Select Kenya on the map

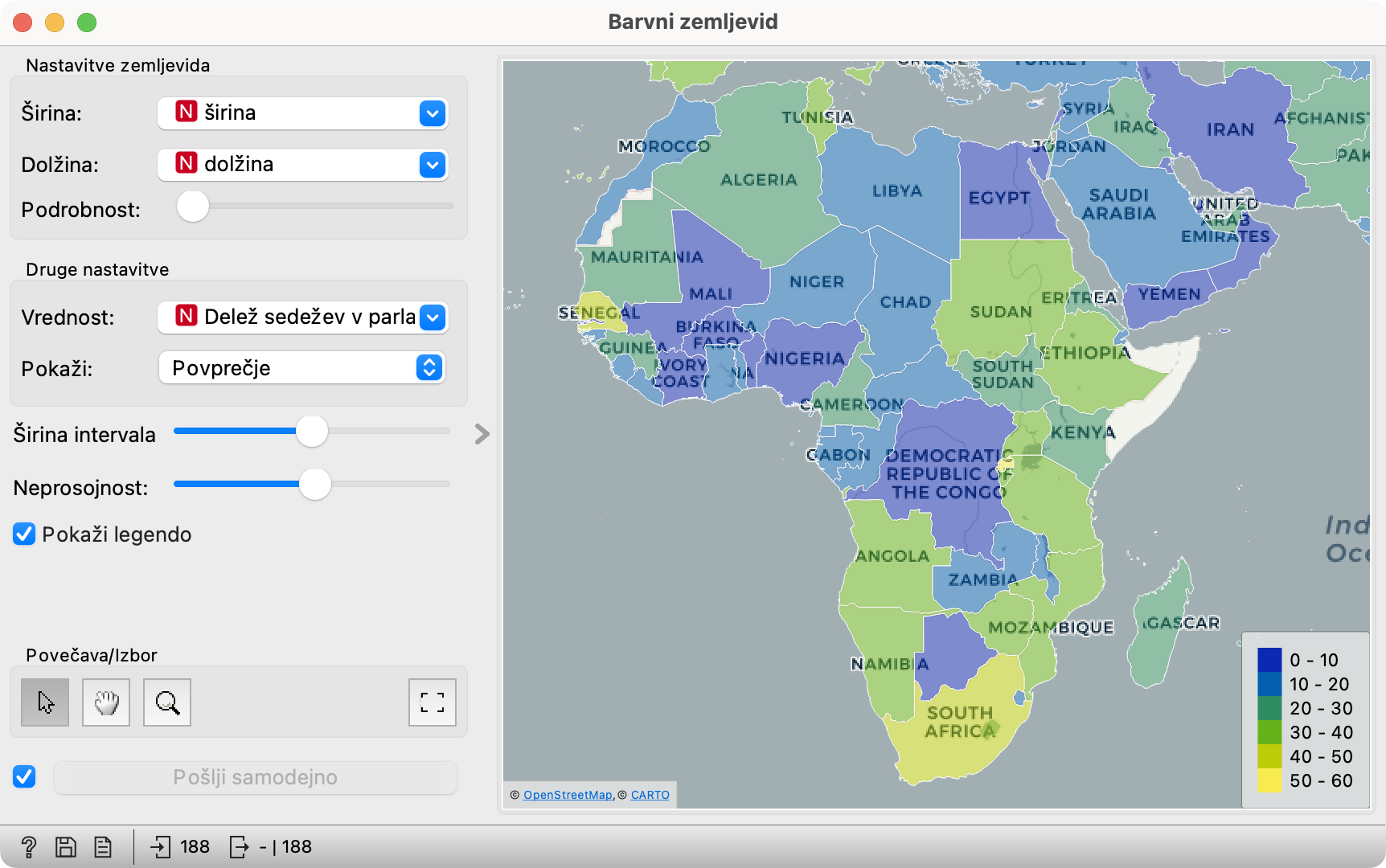pos(1083,432)
